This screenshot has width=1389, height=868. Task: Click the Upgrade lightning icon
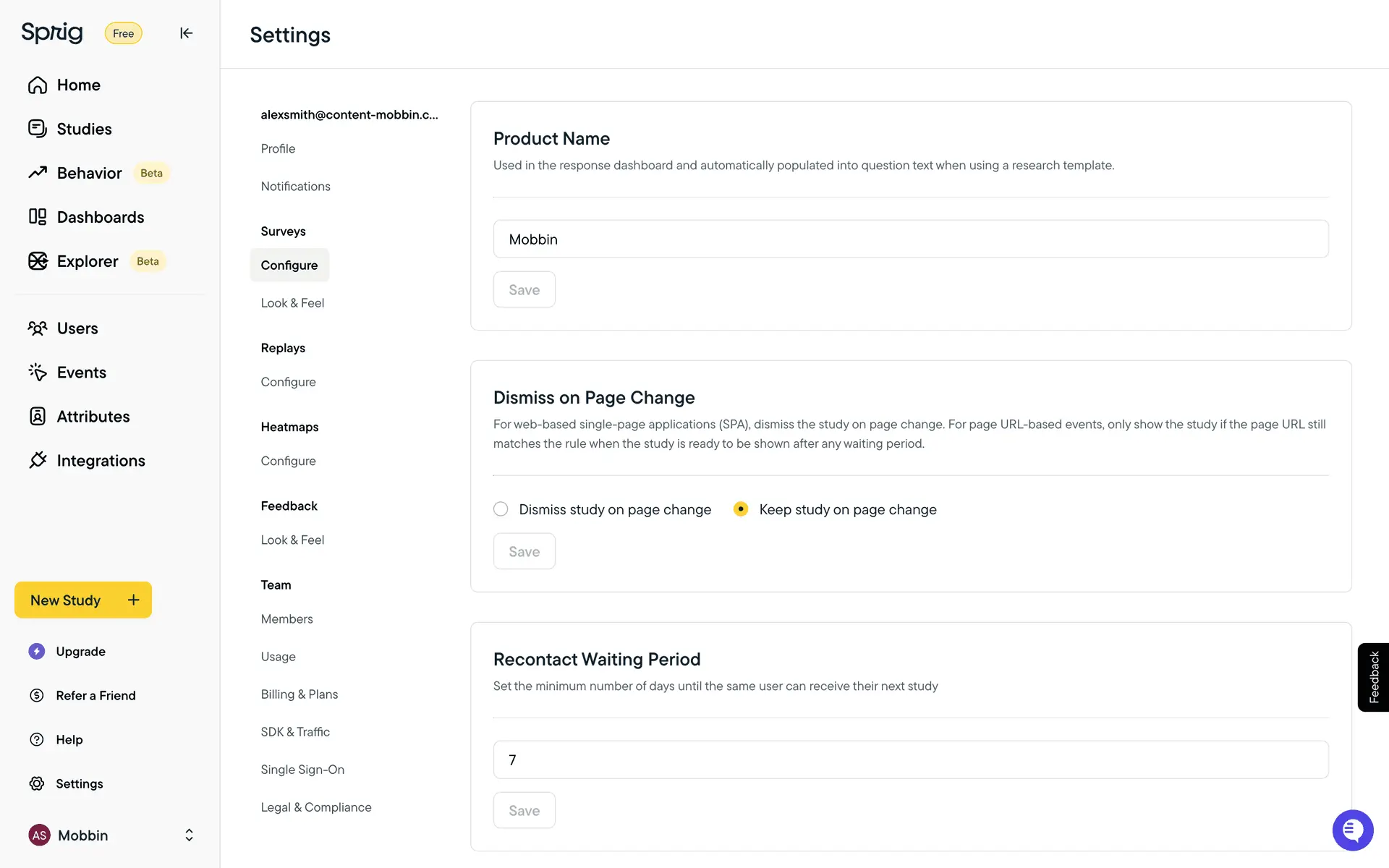coord(37,652)
